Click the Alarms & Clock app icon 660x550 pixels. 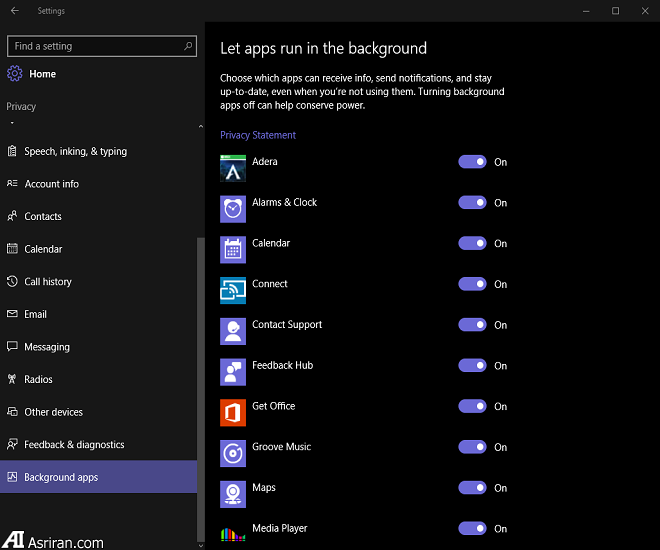pos(233,208)
